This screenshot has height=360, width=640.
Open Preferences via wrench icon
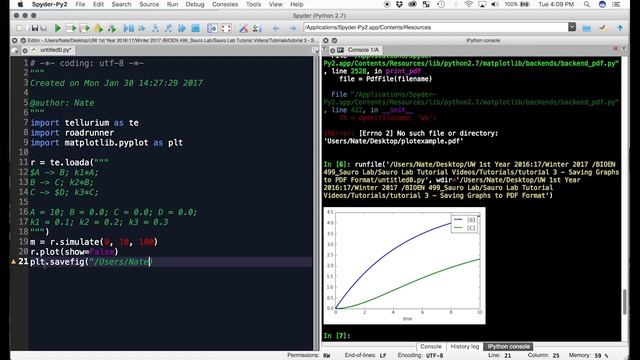pyautogui.click(x=244, y=28)
